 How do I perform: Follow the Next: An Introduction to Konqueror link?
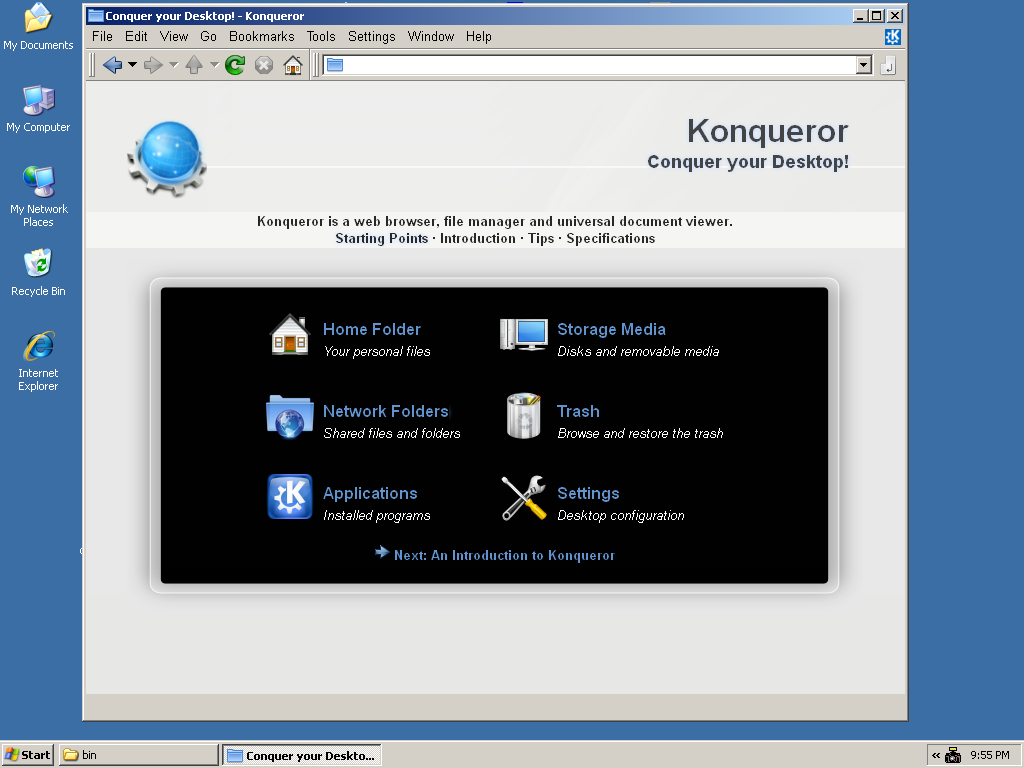tap(504, 555)
